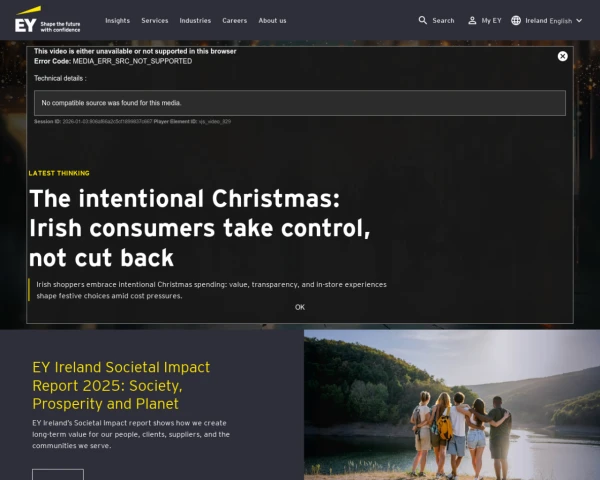Viewport: 600px width, 480px height.
Task: Click the LATEST THINKING label
Action: point(59,173)
